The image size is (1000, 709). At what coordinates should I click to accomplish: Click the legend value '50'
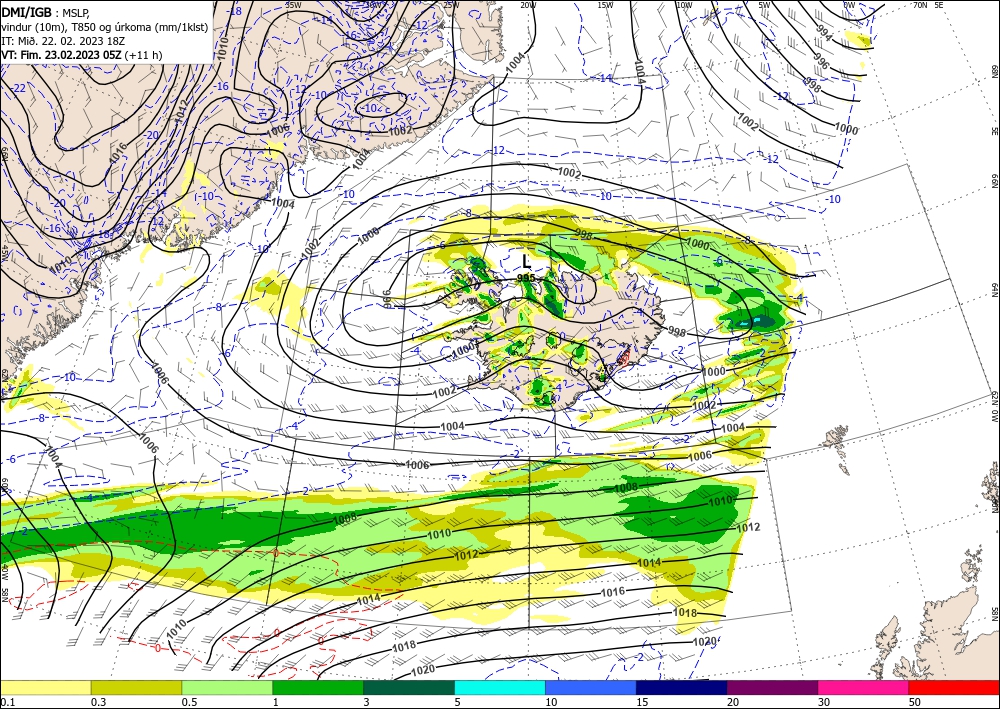915,702
